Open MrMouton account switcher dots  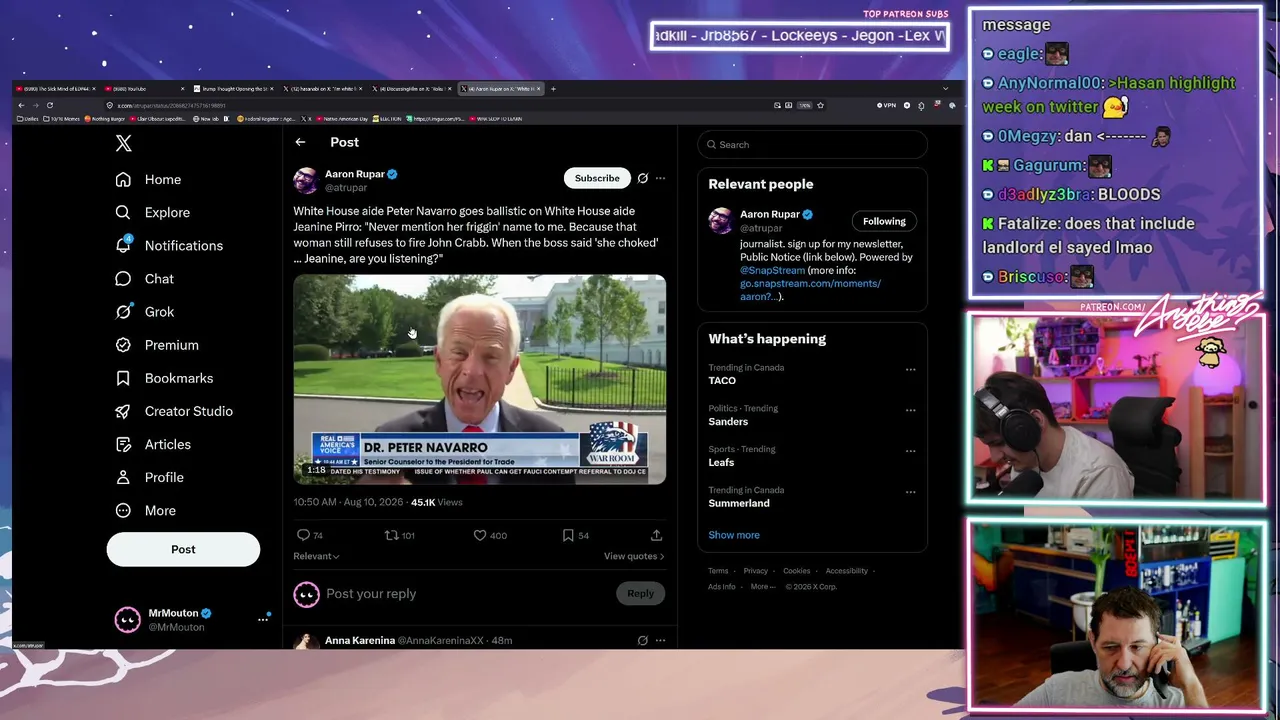coord(263,619)
